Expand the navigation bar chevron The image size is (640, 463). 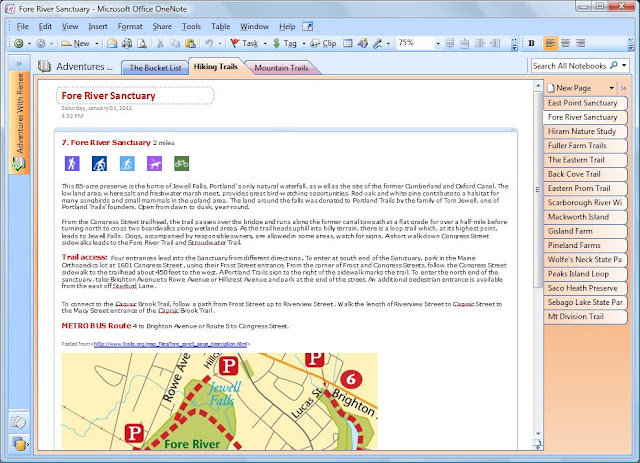[19, 64]
